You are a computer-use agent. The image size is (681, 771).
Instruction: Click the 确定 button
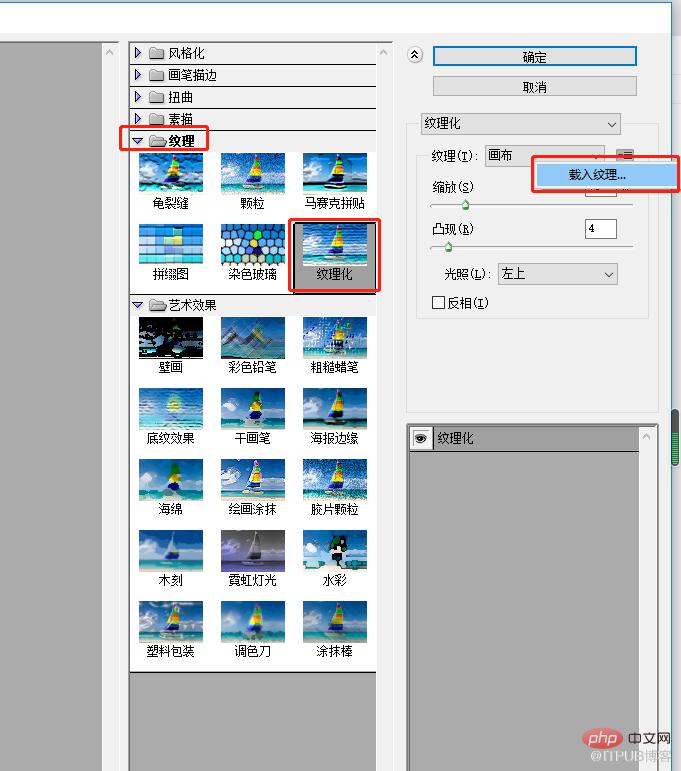point(534,57)
